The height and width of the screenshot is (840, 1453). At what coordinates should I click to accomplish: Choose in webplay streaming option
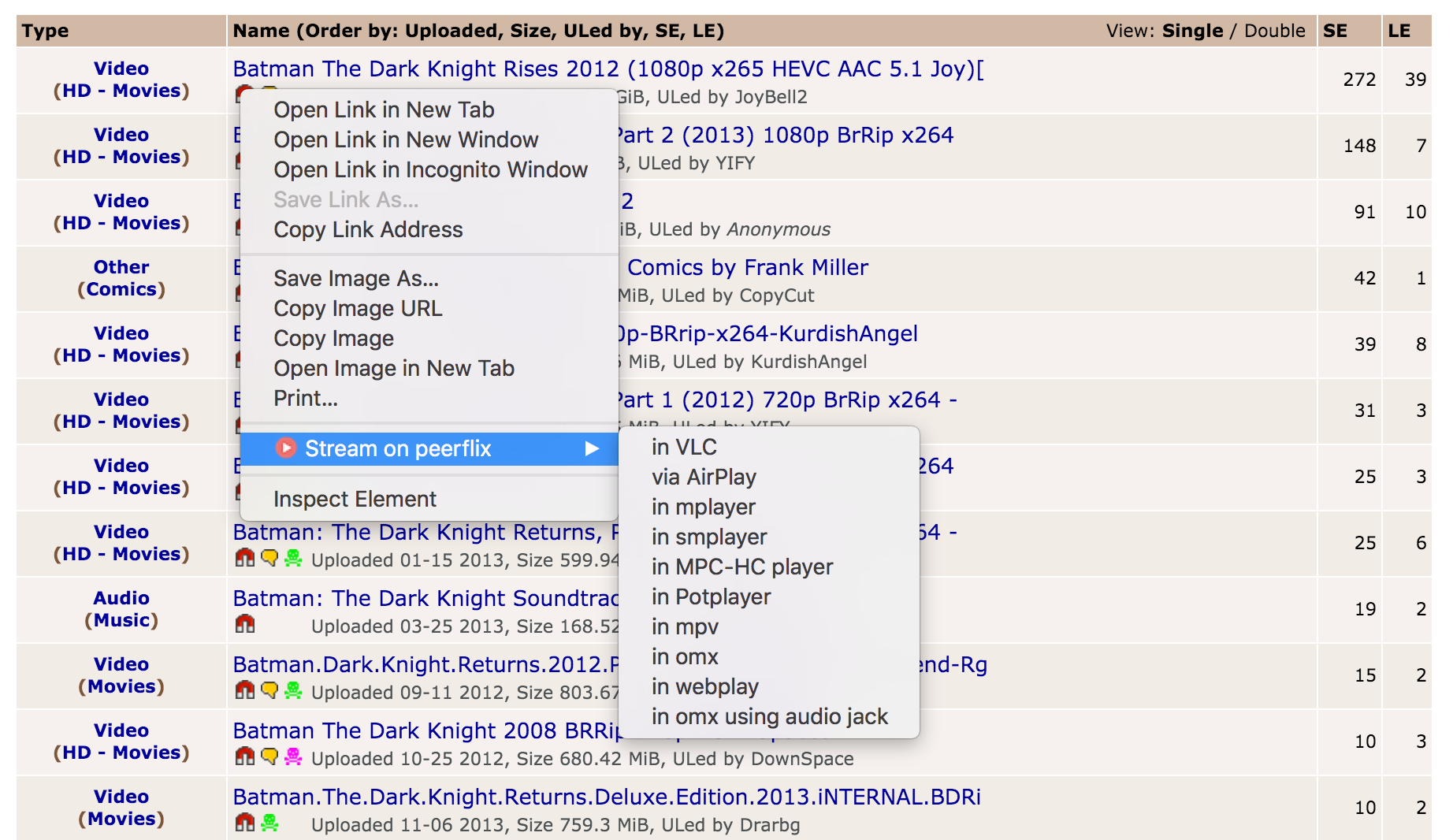(769, 686)
